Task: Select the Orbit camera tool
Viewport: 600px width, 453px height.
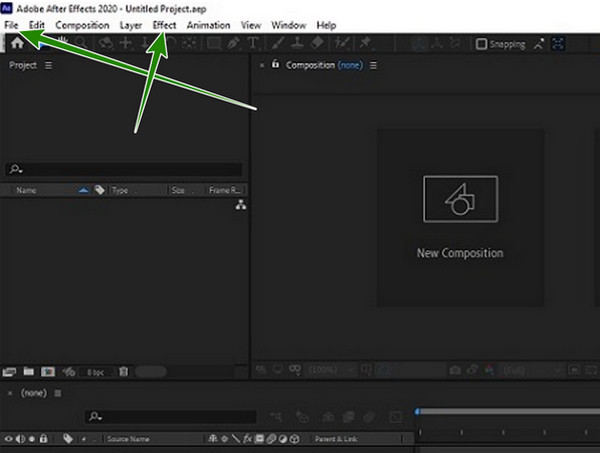Action: click(x=106, y=43)
